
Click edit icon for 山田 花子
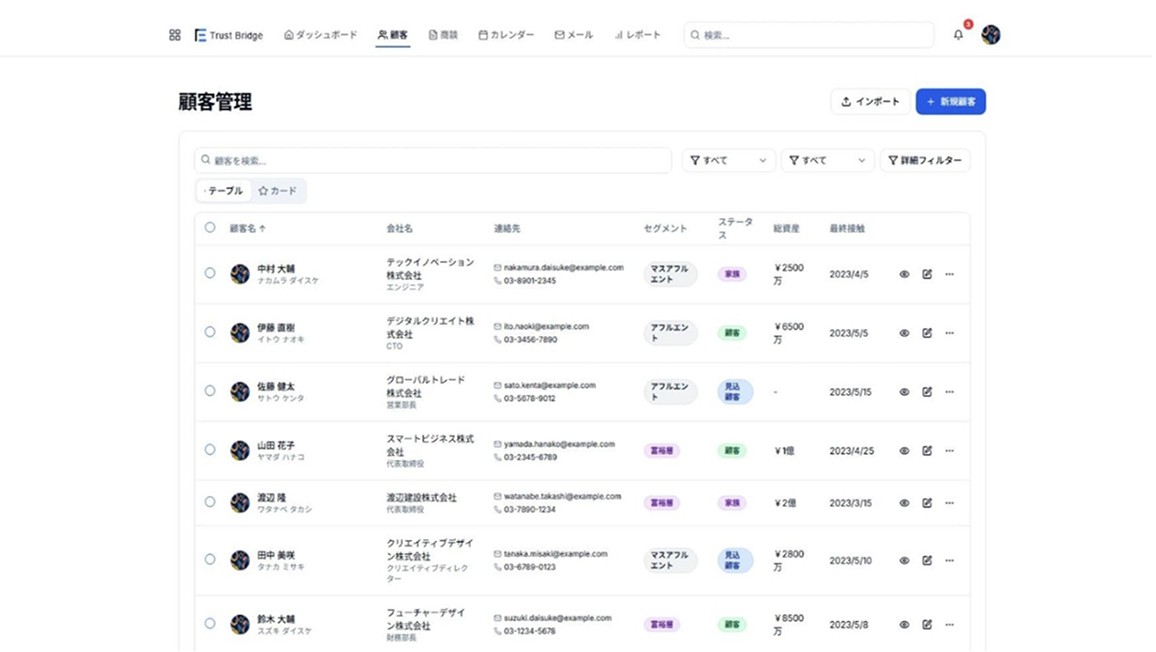point(927,451)
